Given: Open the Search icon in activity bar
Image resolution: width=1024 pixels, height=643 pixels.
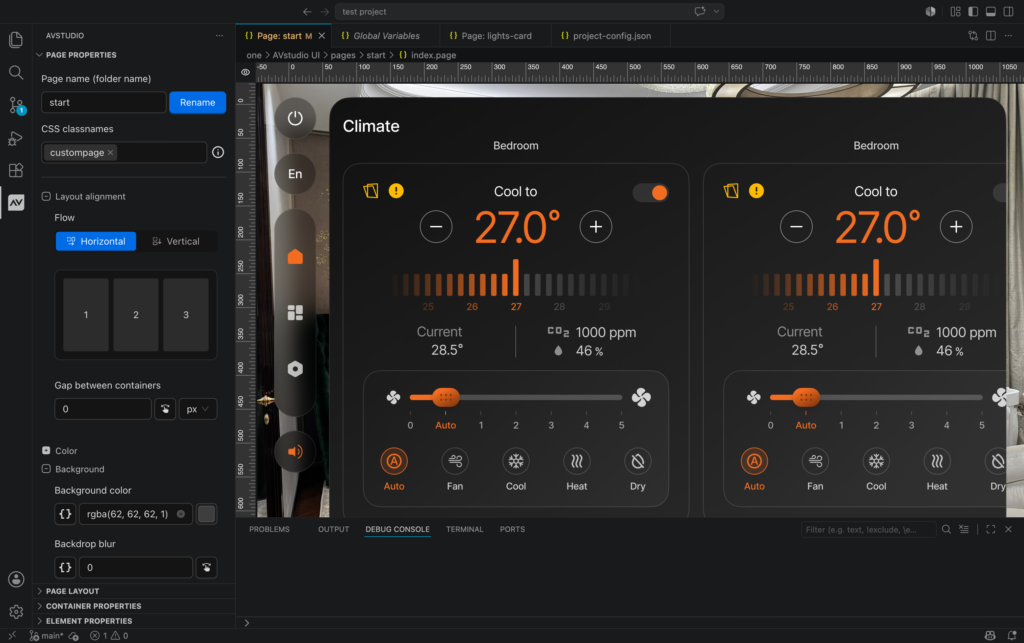Looking at the screenshot, I should (16, 72).
